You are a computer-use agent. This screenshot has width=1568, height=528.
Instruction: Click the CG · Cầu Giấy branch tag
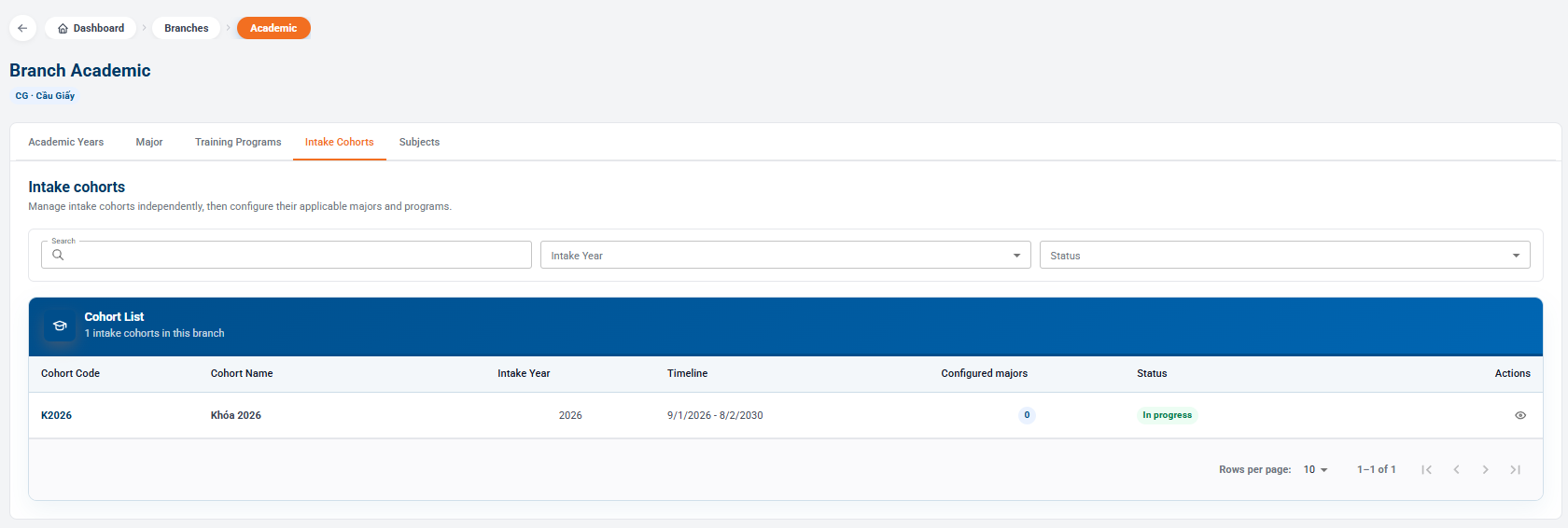[x=45, y=95]
